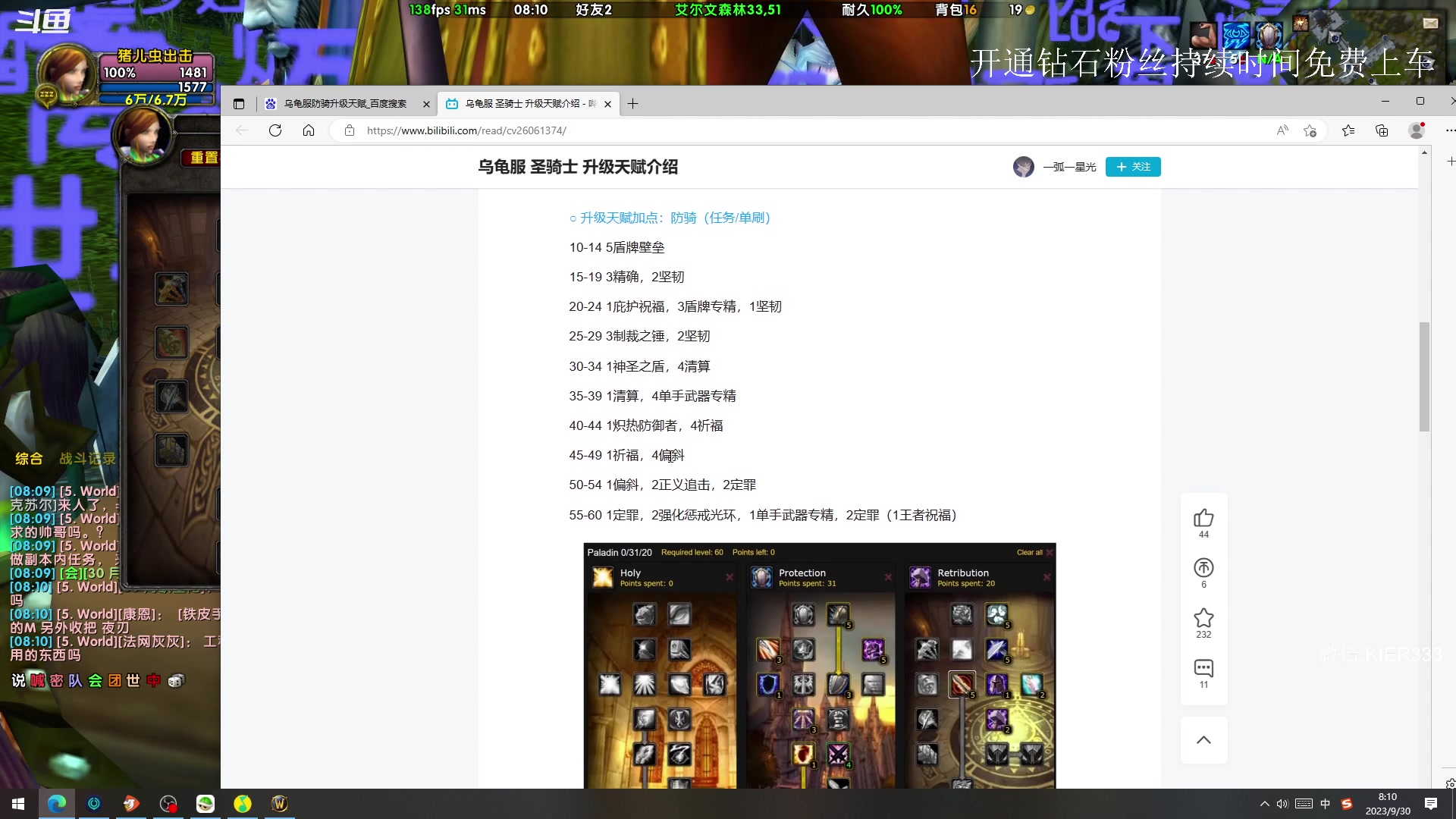Click the page vertical scrollbar thumb
This screenshot has height=819, width=1456.
tap(1424, 377)
